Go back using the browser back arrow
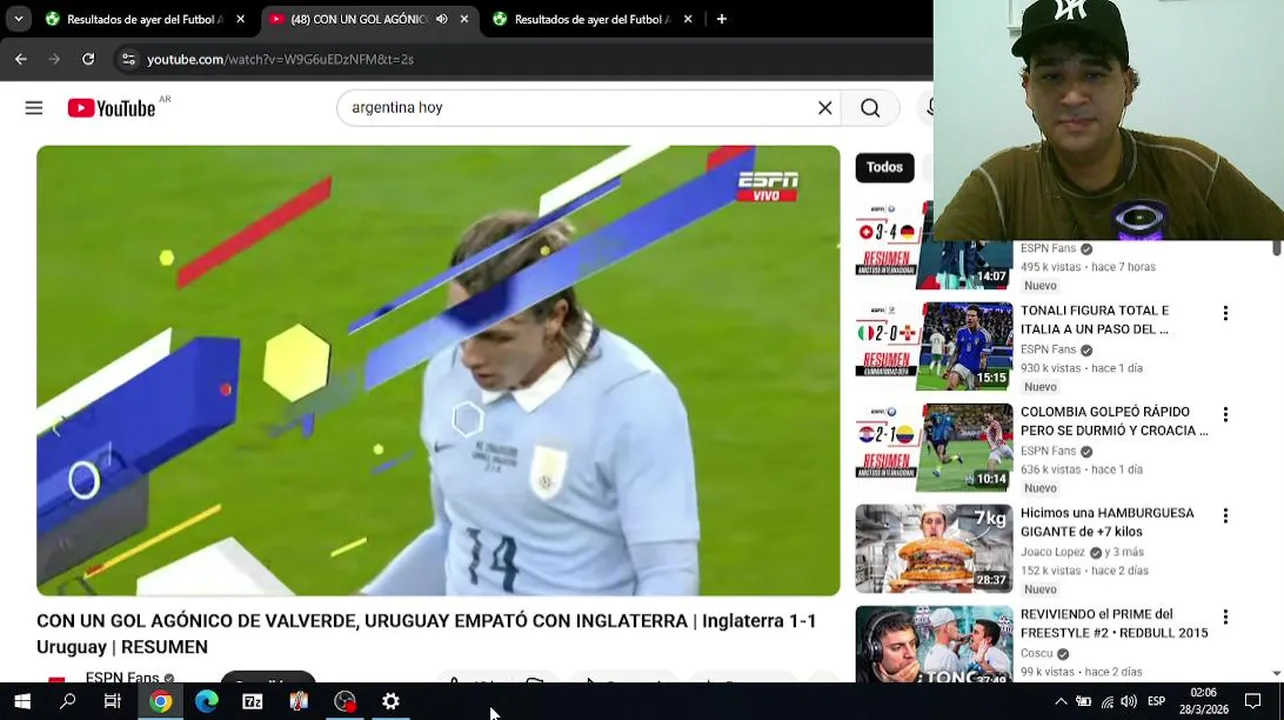Viewport: 1284px width, 720px height. tap(21, 59)
